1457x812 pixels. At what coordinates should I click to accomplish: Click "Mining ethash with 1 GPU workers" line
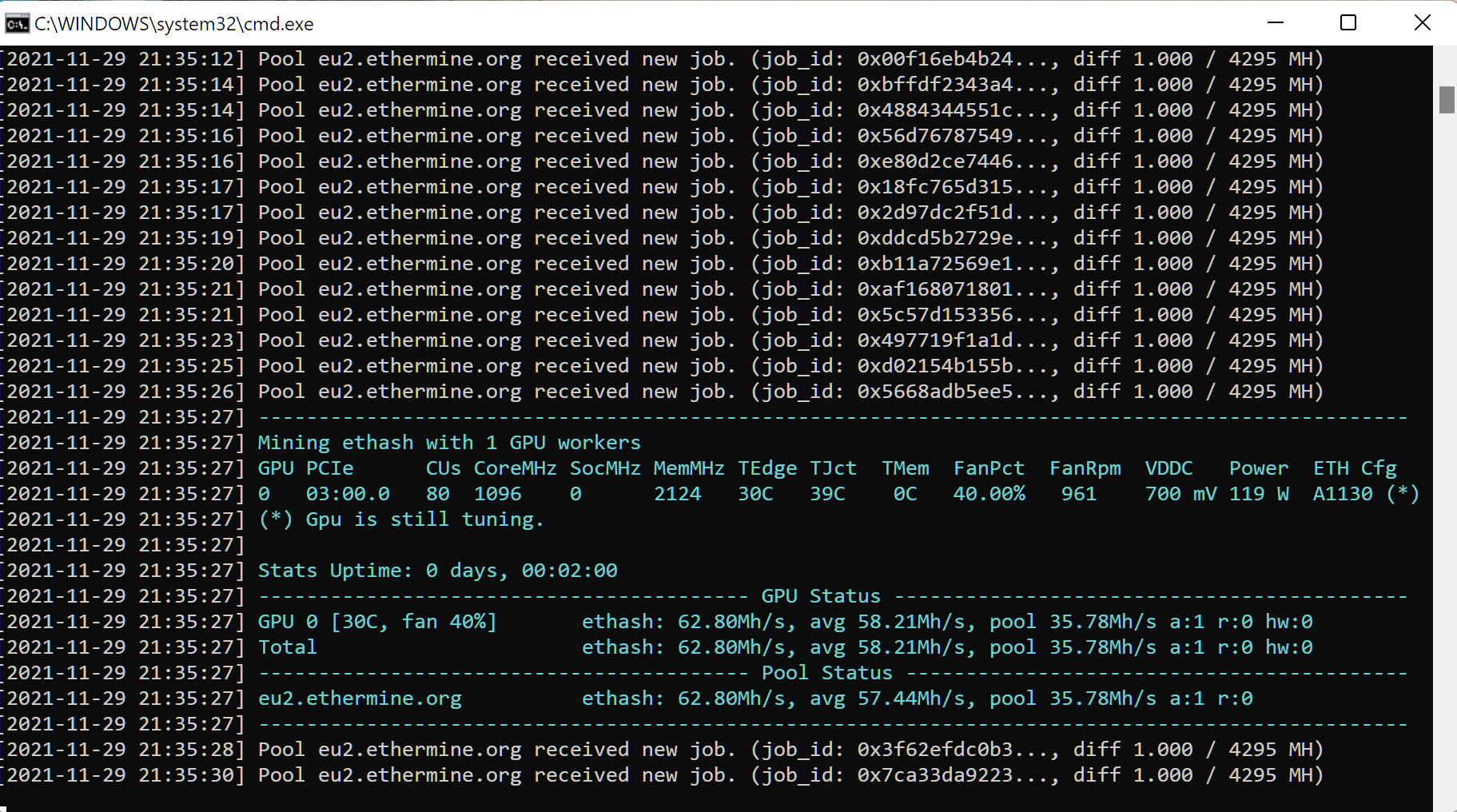449,443
